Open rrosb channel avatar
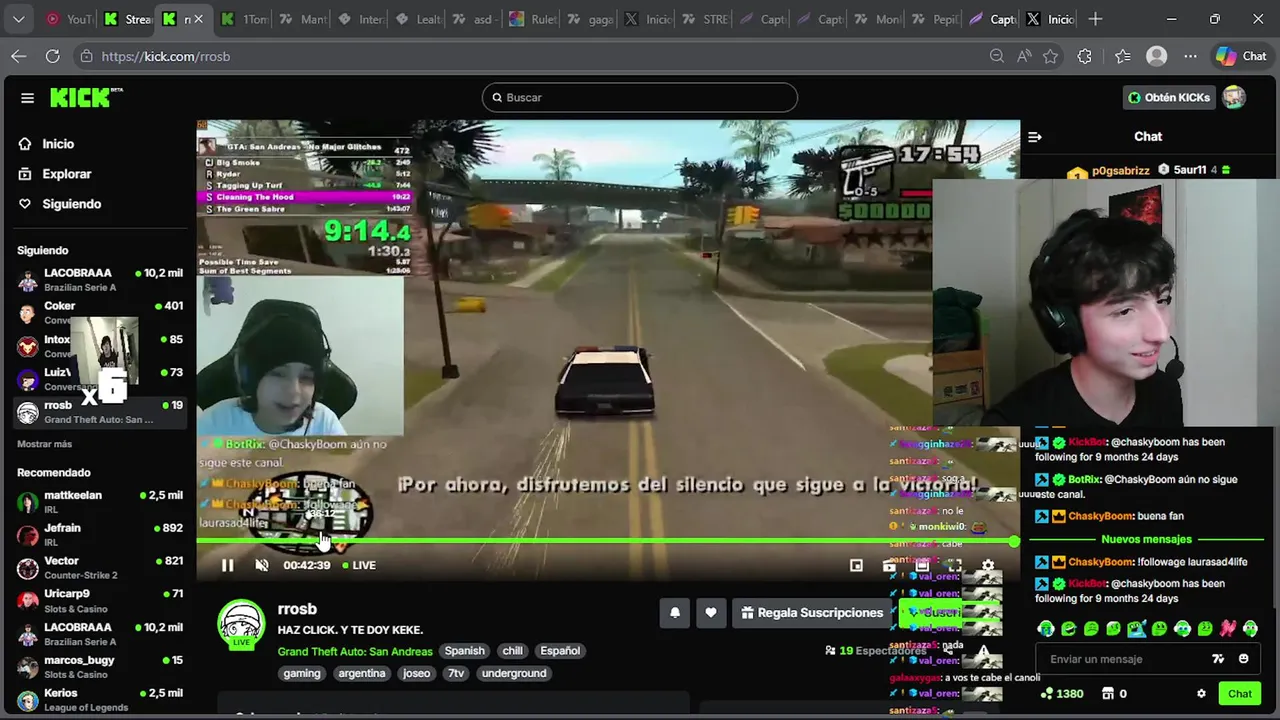This screenshot has width=1280, height=720. click(x=241, y=625)
